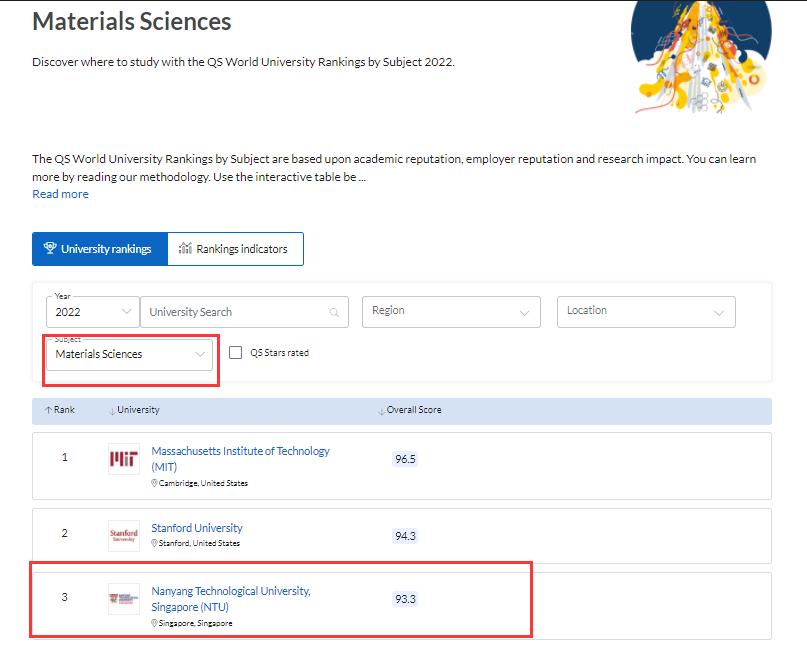Click the Nanyang Technological University logo

pos(124,599)
